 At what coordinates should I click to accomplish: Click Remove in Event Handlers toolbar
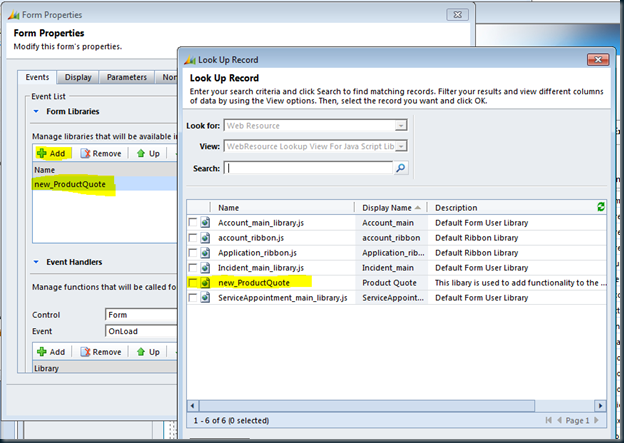point(101,352)
